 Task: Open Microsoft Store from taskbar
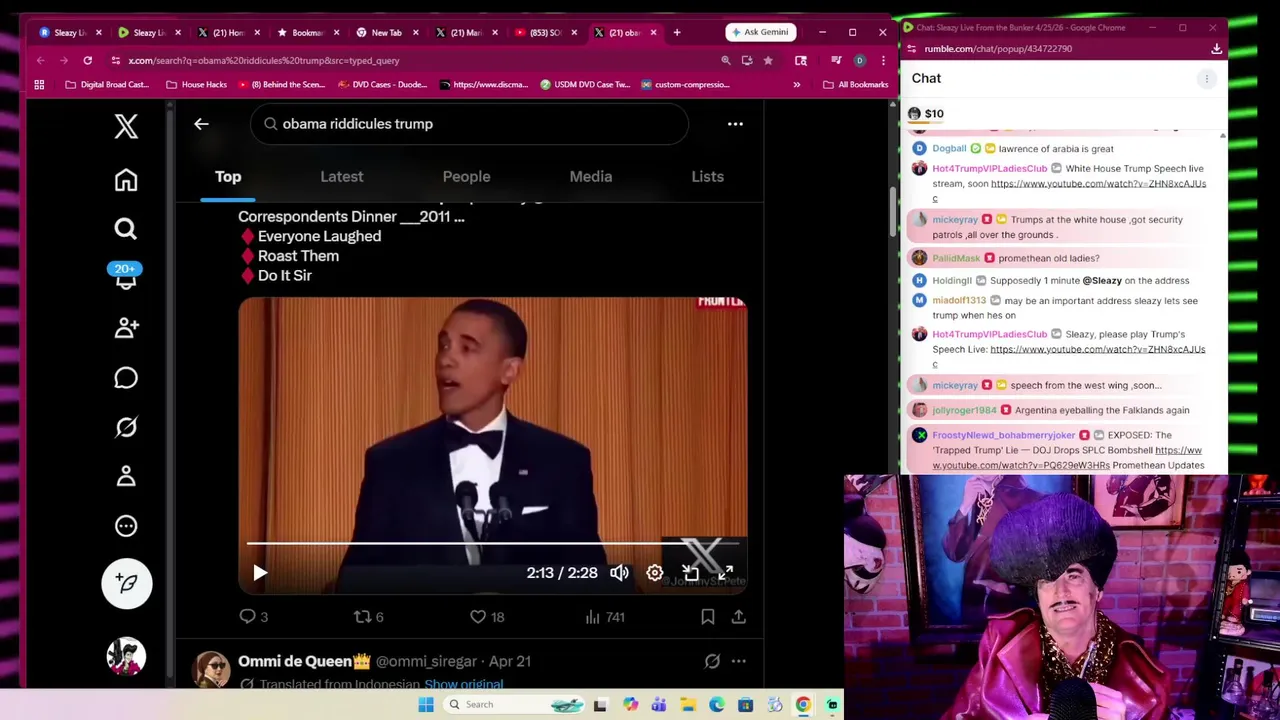point(745,705)
